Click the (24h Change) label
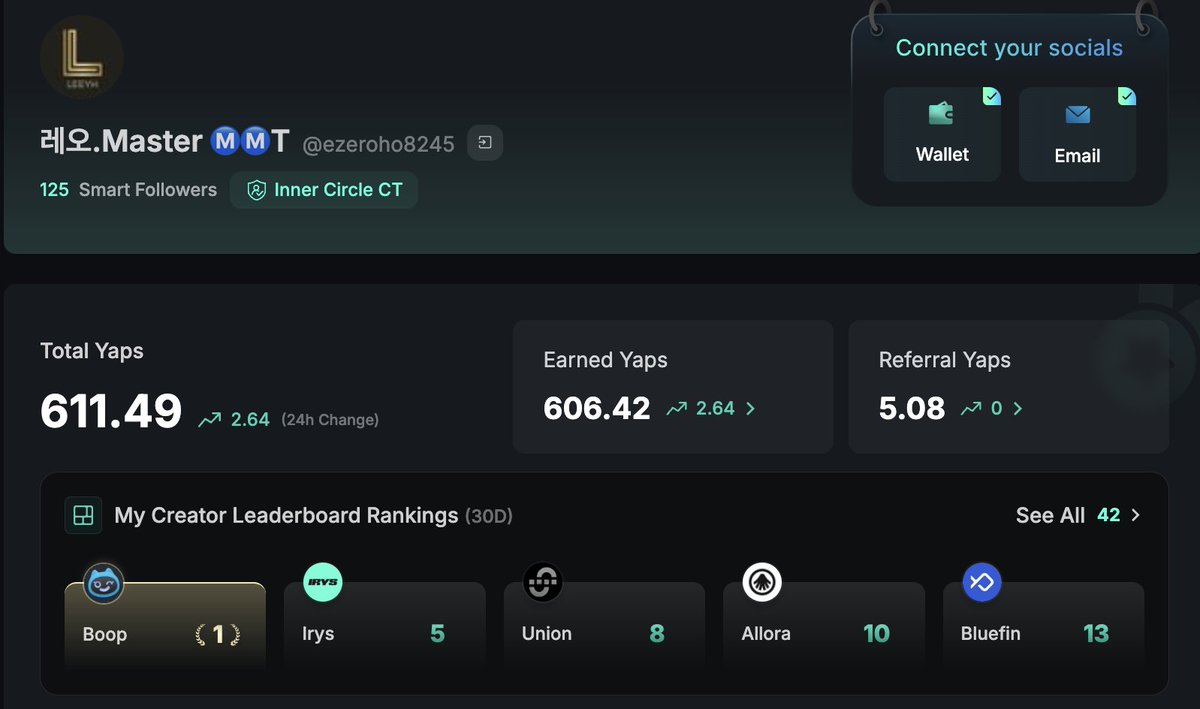The width and height of the screenshot is (1200, 709). click(330, 420)
